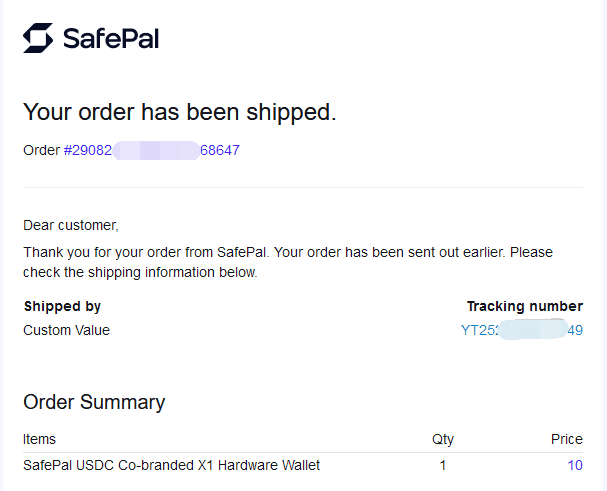The image size is (607, 491).
Task: Click the SafePal logo icon
Action: [x=38, y=38]
